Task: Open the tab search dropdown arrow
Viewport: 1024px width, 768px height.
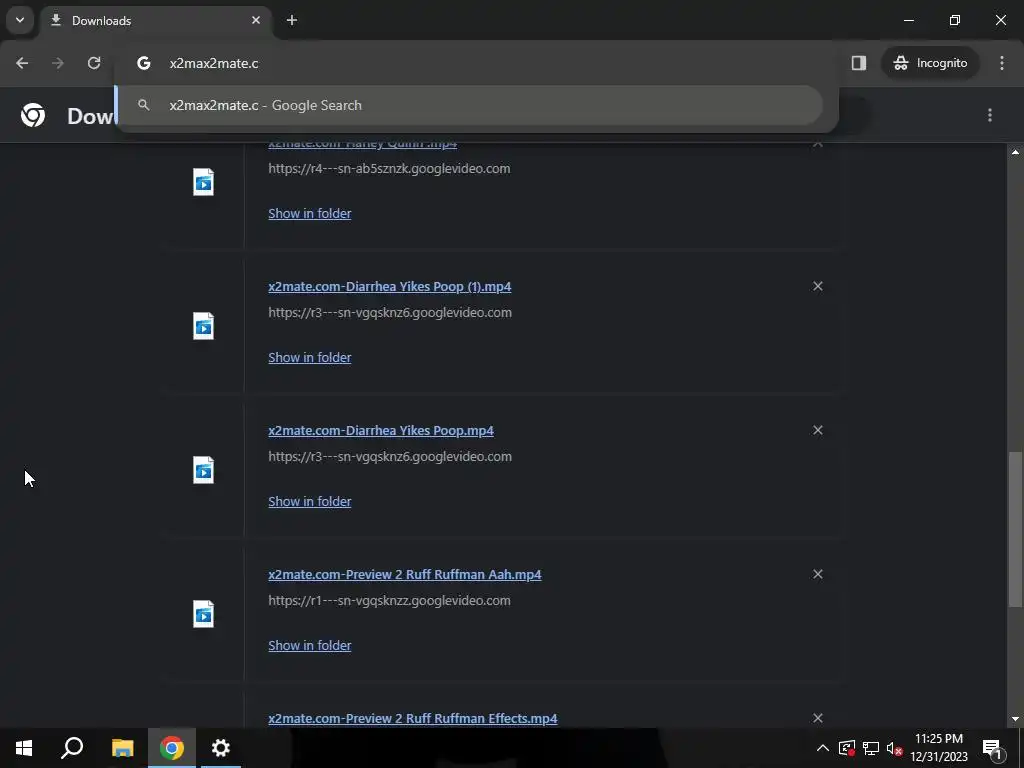Action: 20,20
